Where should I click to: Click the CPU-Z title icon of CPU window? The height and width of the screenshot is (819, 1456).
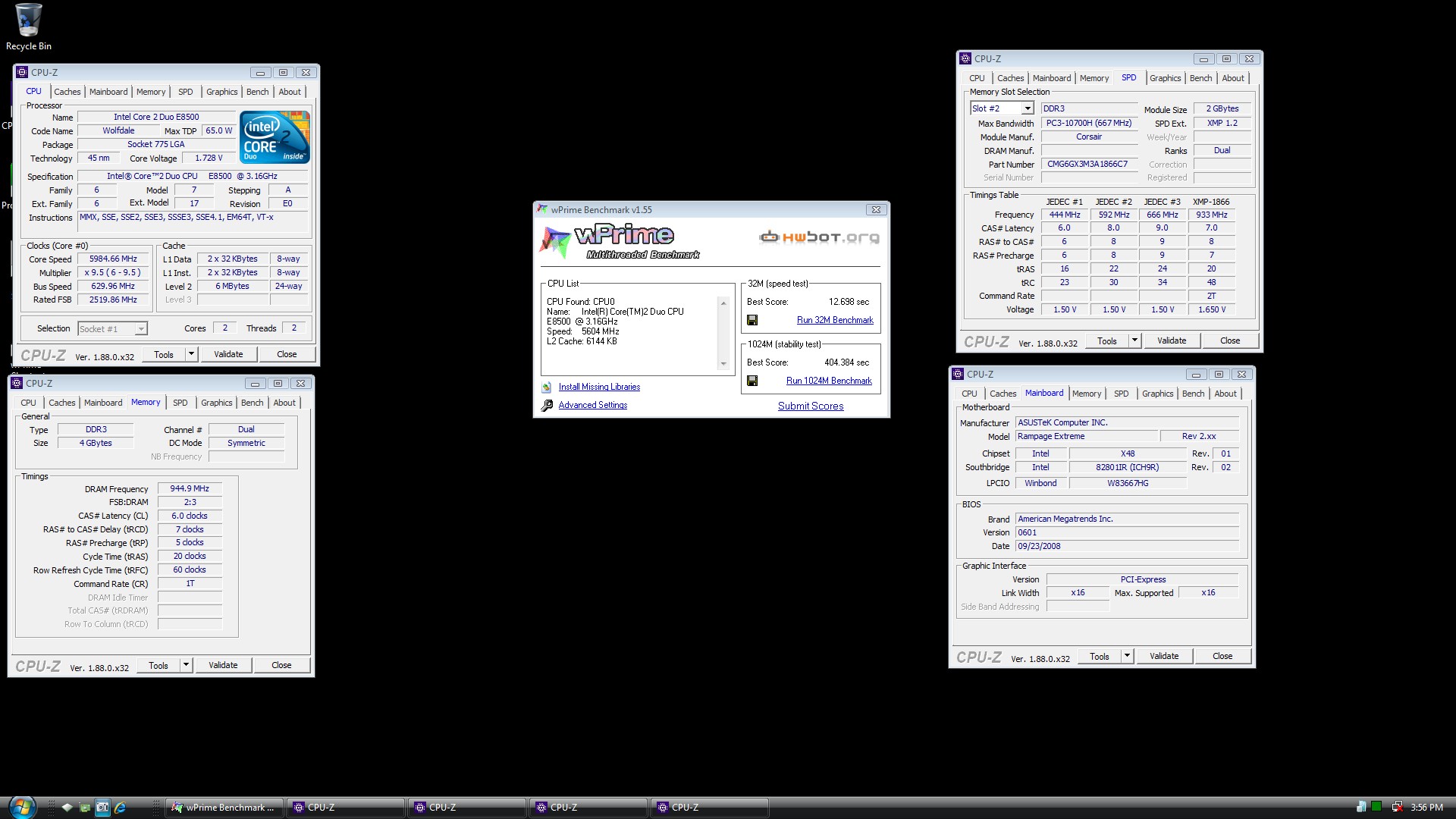click(x=22, y=73)
